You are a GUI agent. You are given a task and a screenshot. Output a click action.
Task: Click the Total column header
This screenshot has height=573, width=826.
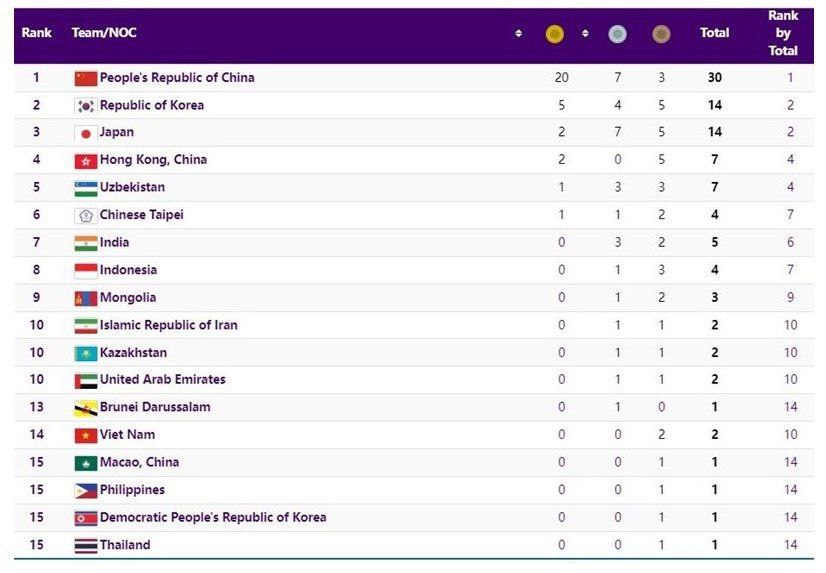(714, 33)
